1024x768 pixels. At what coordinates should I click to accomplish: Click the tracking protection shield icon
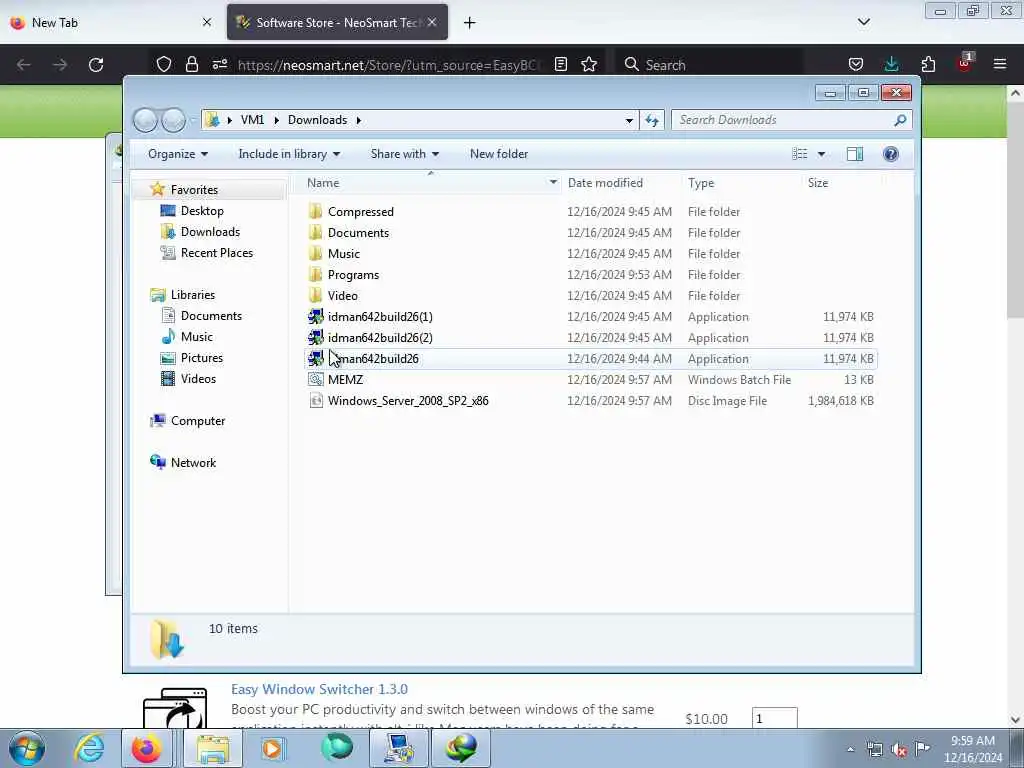(x=164, y=64)
